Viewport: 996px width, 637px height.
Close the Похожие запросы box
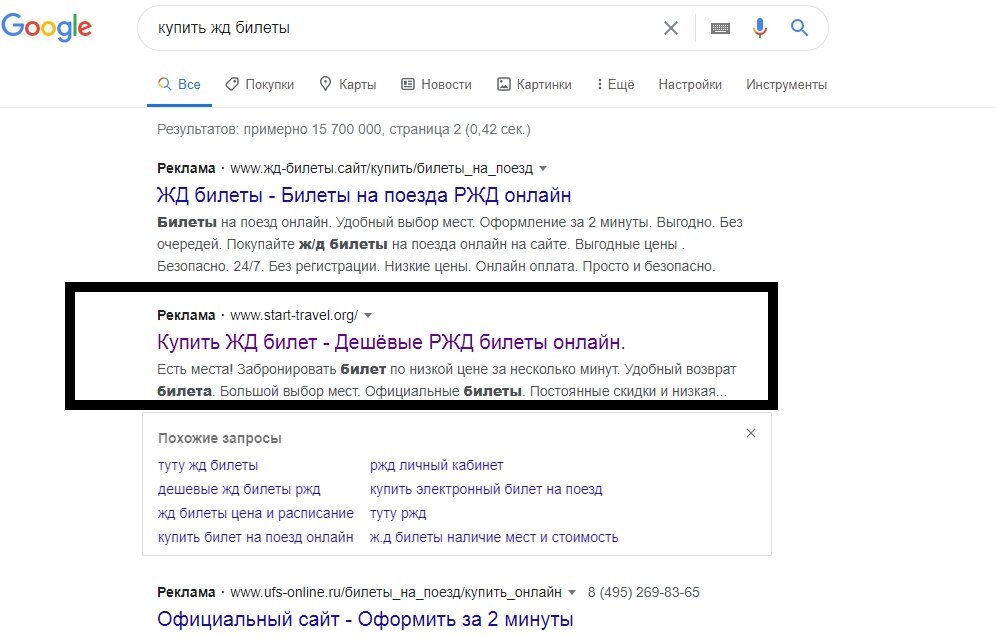click(x=751, y=433)
